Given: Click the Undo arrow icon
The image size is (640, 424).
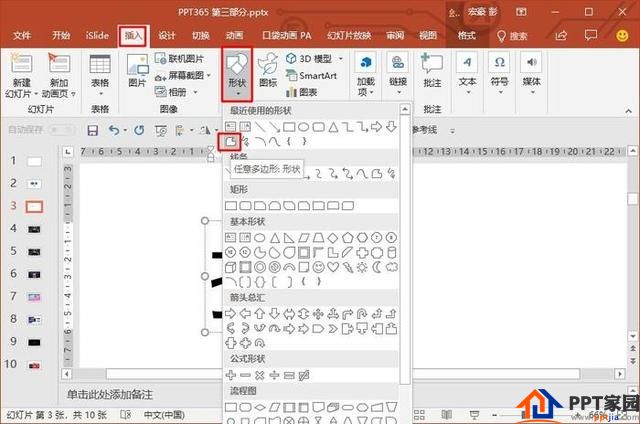Looking at the screenshot, I should coord(114,130).
